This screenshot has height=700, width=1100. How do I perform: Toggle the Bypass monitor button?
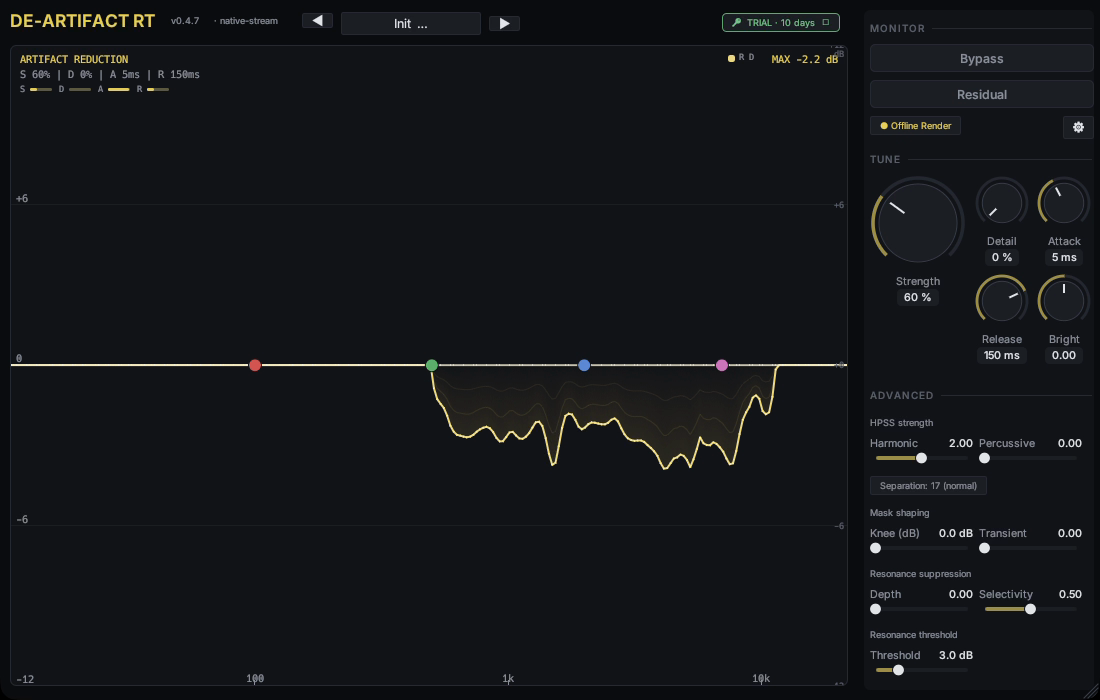pos(981,59)
